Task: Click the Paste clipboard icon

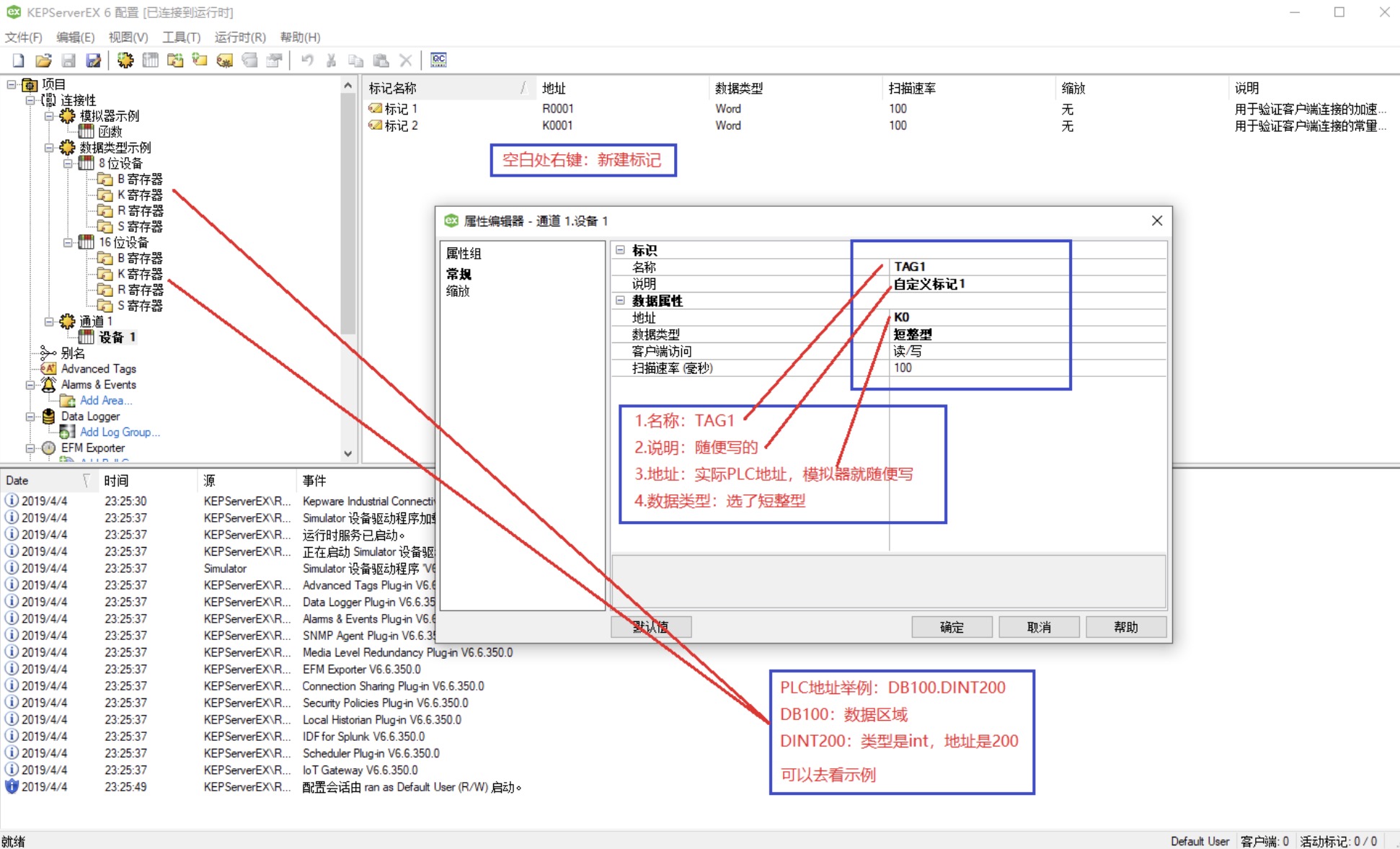Action: [381, 61]
